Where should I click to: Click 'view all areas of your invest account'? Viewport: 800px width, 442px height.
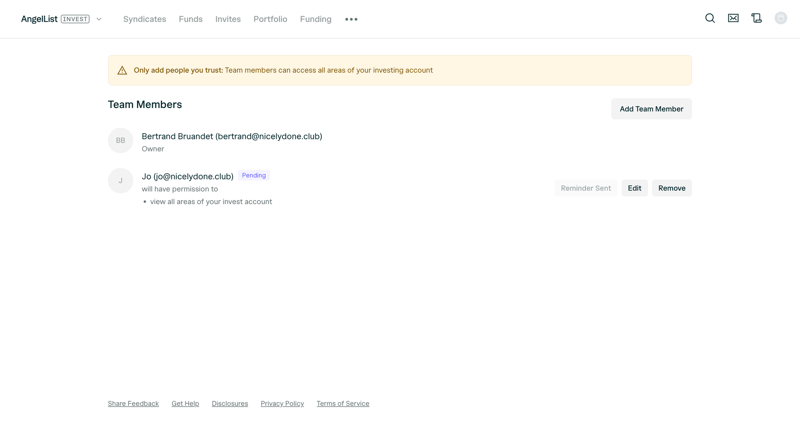click(211, 202)
